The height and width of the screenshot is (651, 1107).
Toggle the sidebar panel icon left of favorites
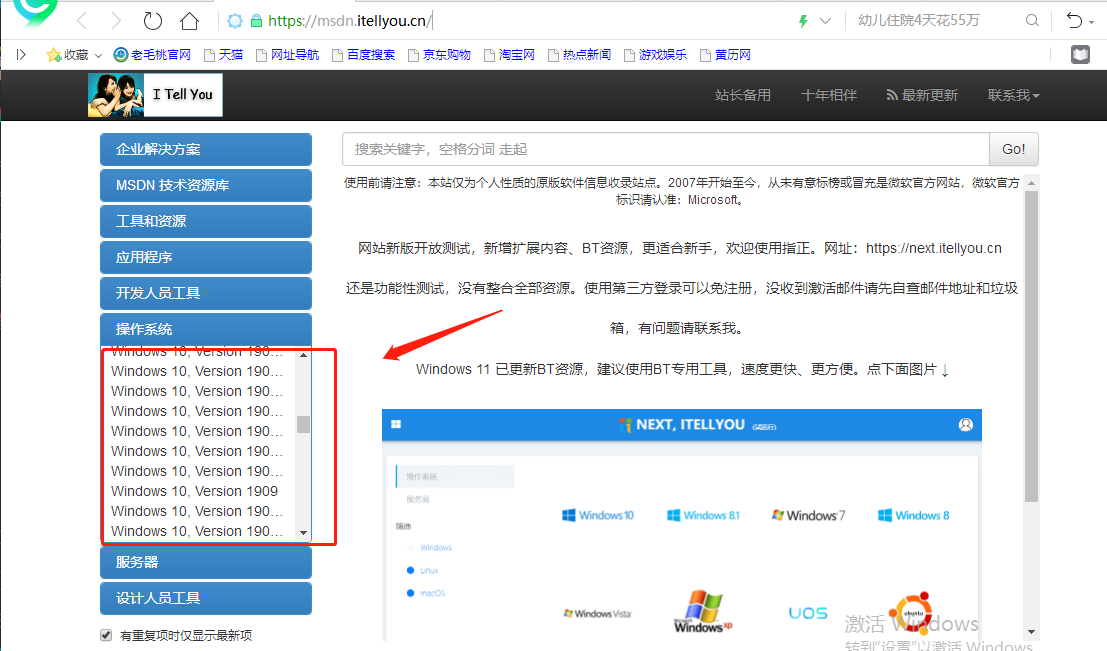pos(21,54)
